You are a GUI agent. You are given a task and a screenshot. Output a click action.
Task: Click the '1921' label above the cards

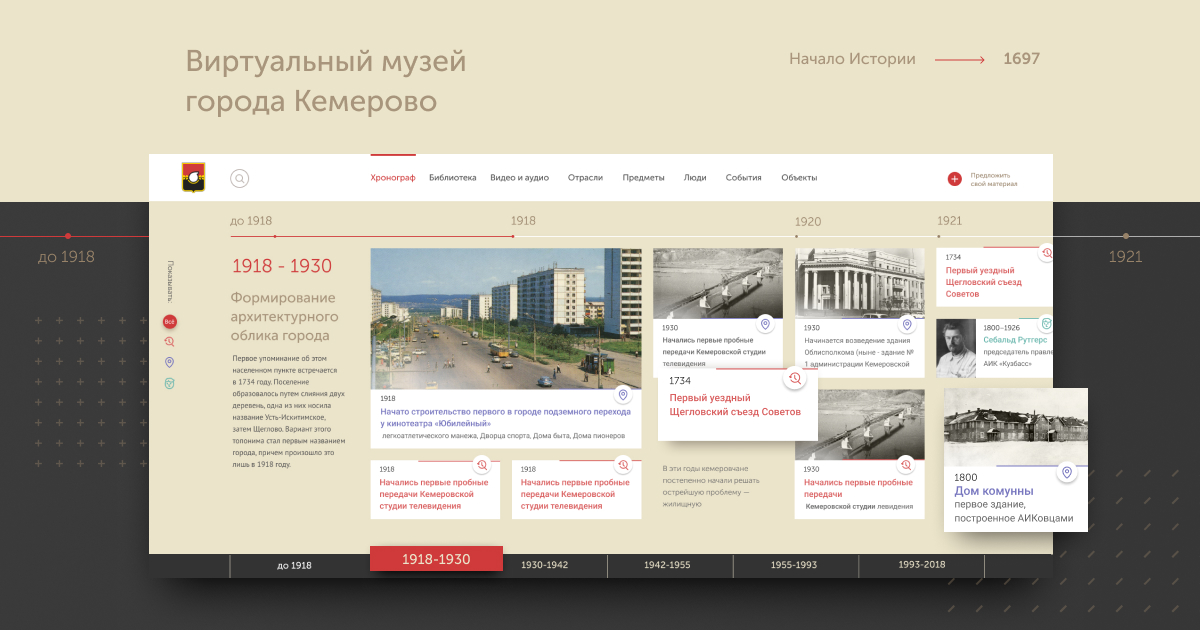coord(949,221)
